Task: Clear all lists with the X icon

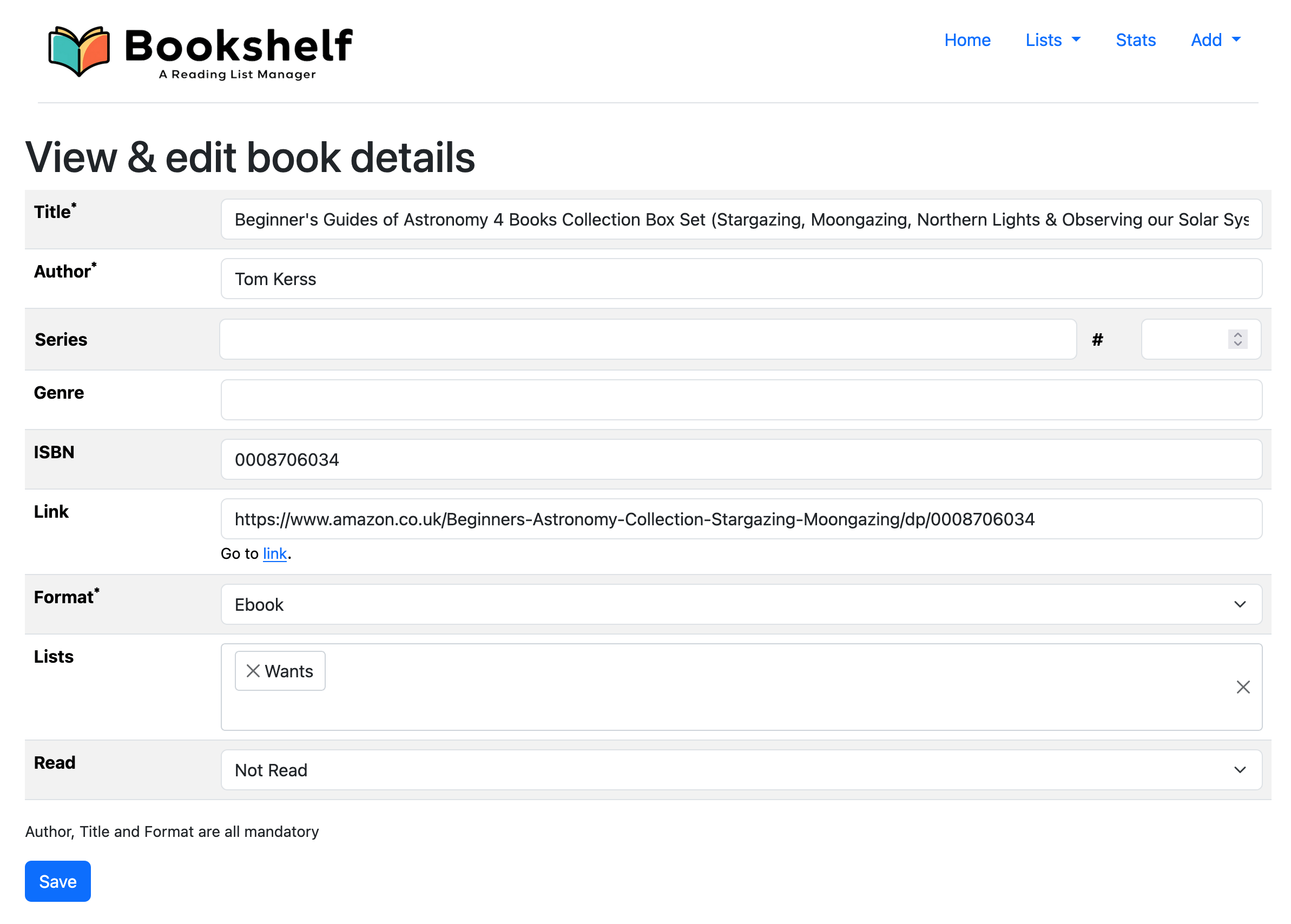Action: coord(1242,687)
